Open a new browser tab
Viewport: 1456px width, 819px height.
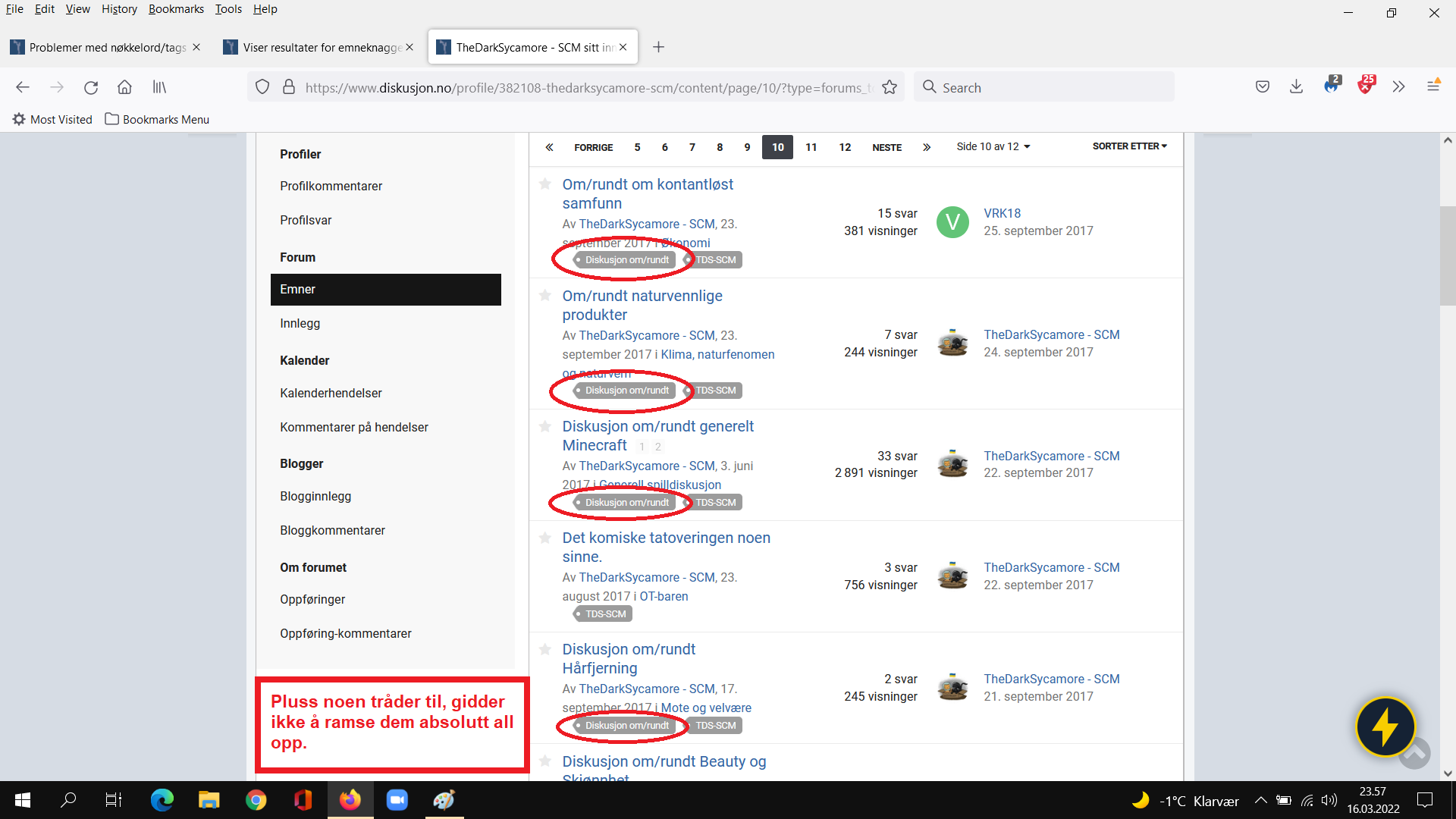coord(658,47)
